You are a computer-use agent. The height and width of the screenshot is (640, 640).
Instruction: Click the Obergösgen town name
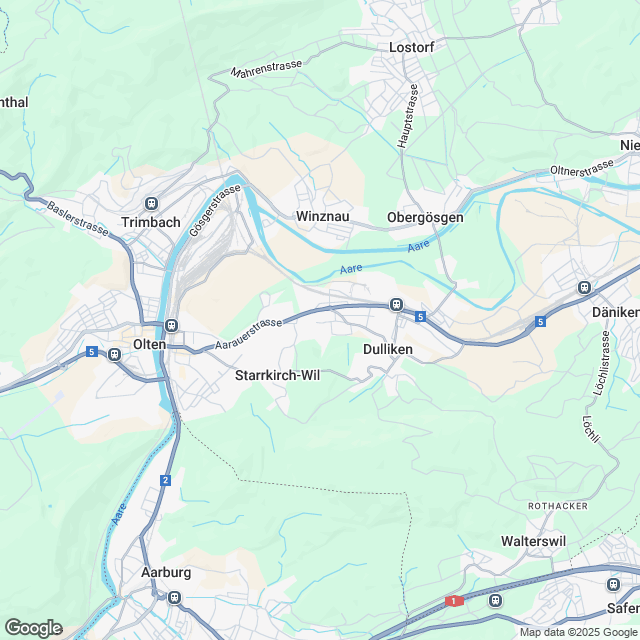pyautogui.click(x=425, y=218)
